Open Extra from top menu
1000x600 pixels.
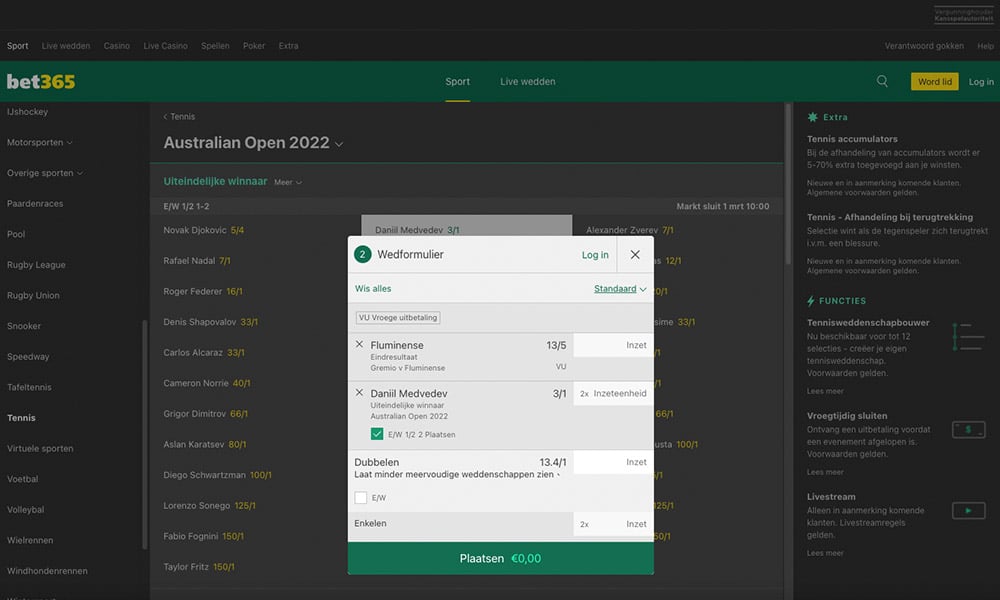pyautogui.click(x=288, y=46)
